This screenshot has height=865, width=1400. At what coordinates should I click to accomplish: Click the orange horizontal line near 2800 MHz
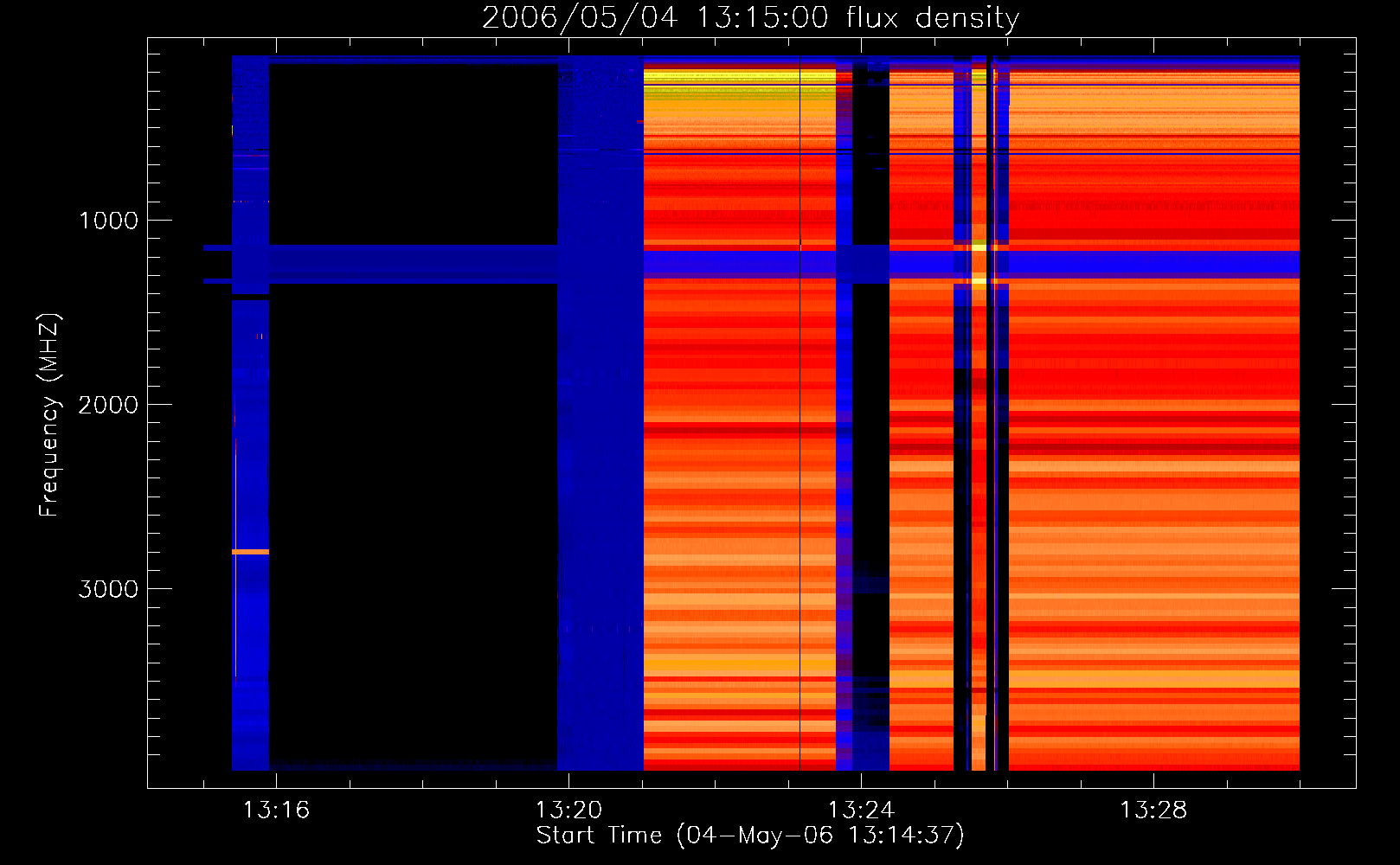click(x=250, y=552)
